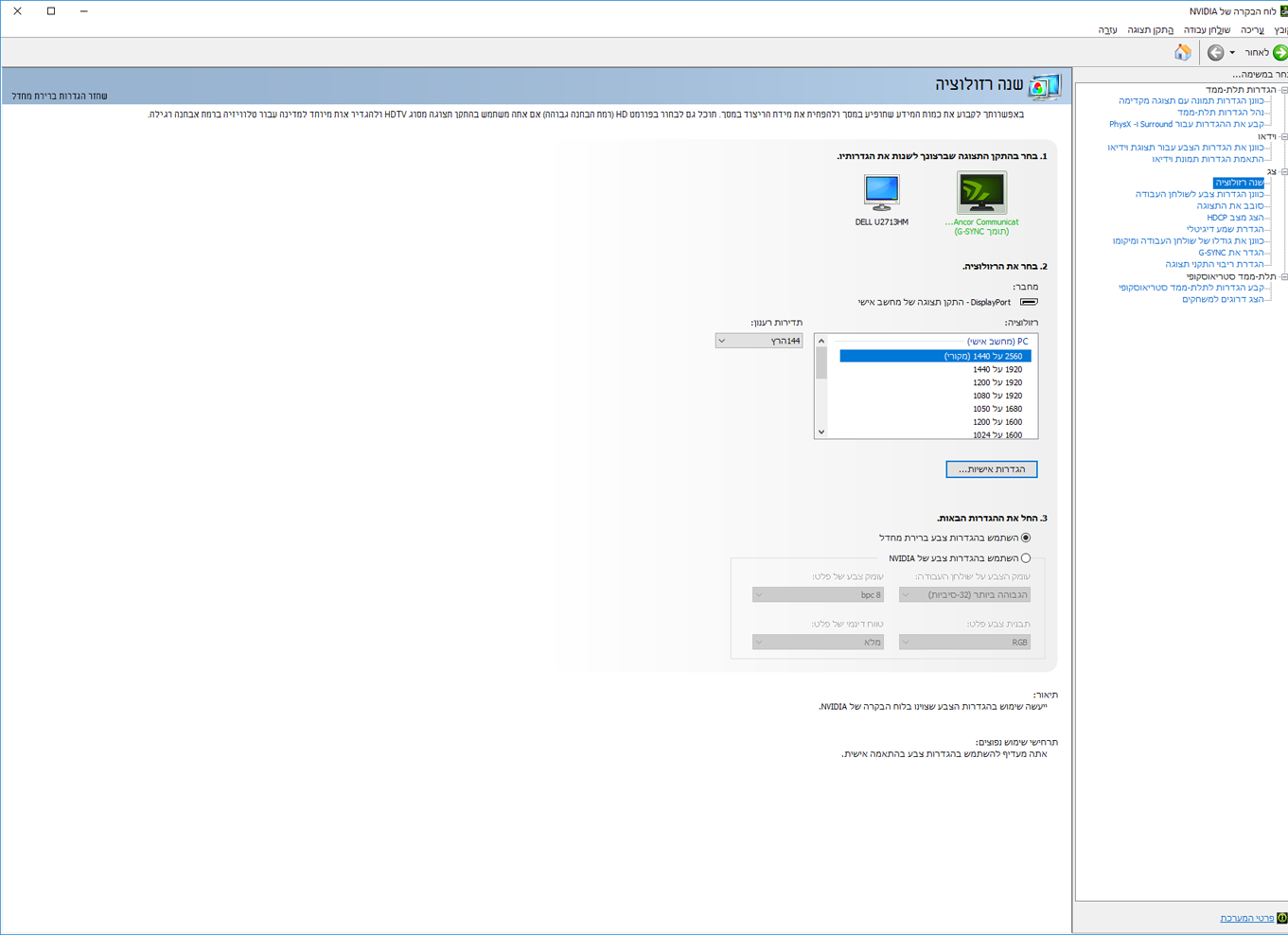The height and width of the screenshot is (935, 1288).
Task: Select use default color settings radio
Action: pyautogui.click(x=1026, y=538)
